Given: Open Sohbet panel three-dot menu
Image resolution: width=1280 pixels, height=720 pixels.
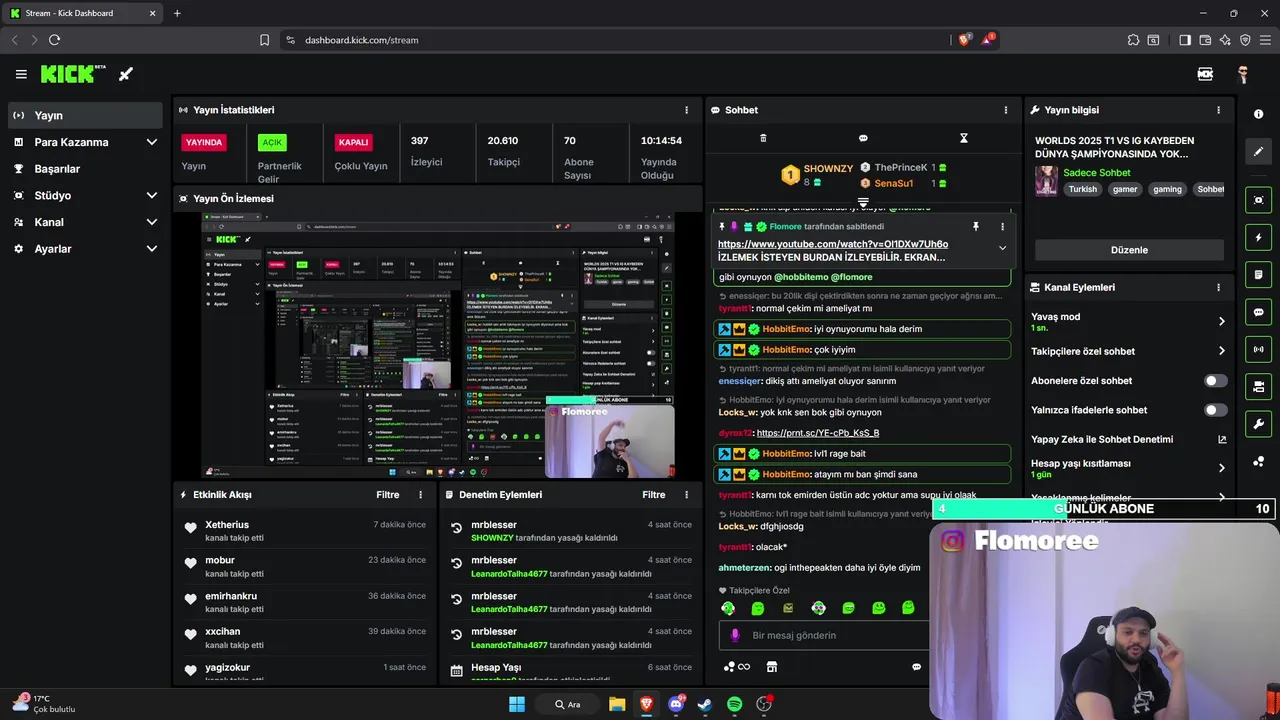Looking at the screenshot, I should [1006, 110].
